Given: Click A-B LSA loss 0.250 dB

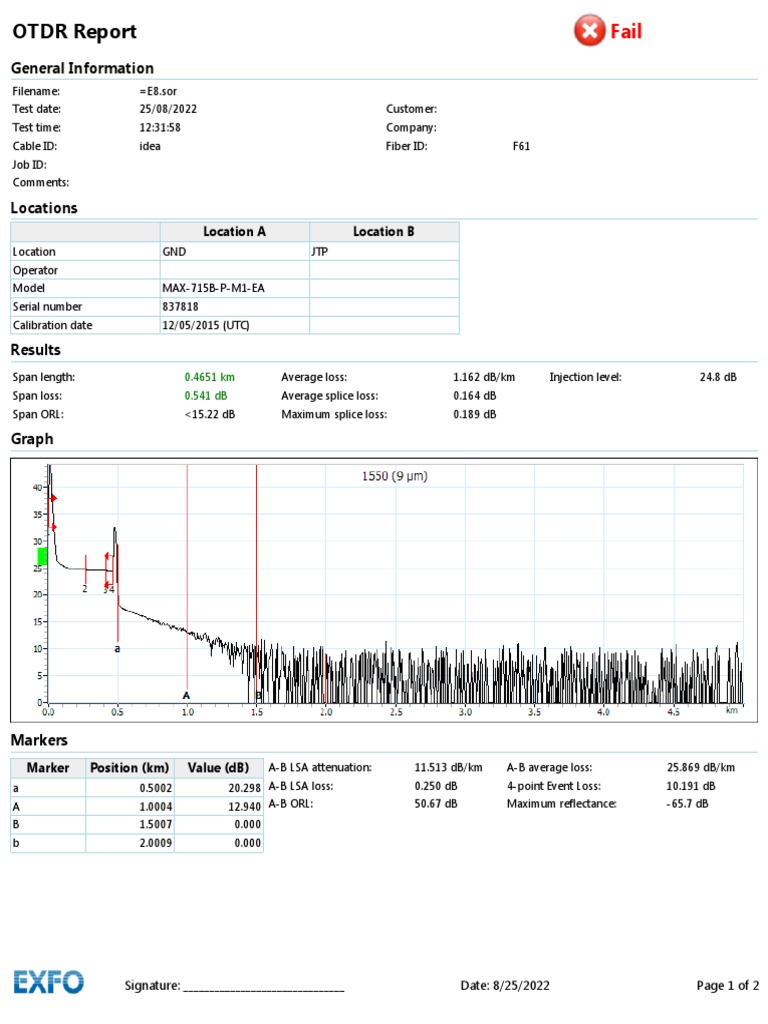Looking at the screenshot, I should pyautogui.click(x=436, y=786).
